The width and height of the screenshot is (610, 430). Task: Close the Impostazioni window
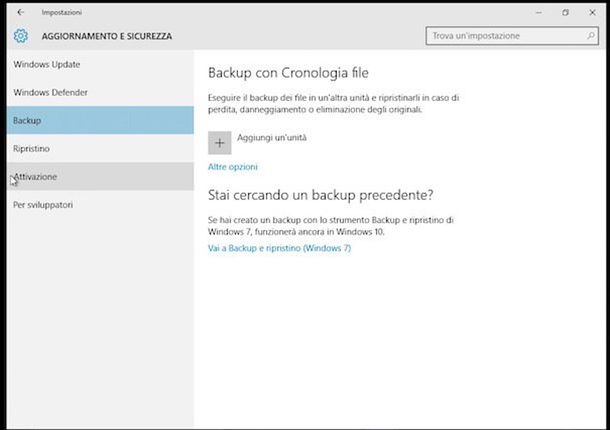(x=592, y=12)
